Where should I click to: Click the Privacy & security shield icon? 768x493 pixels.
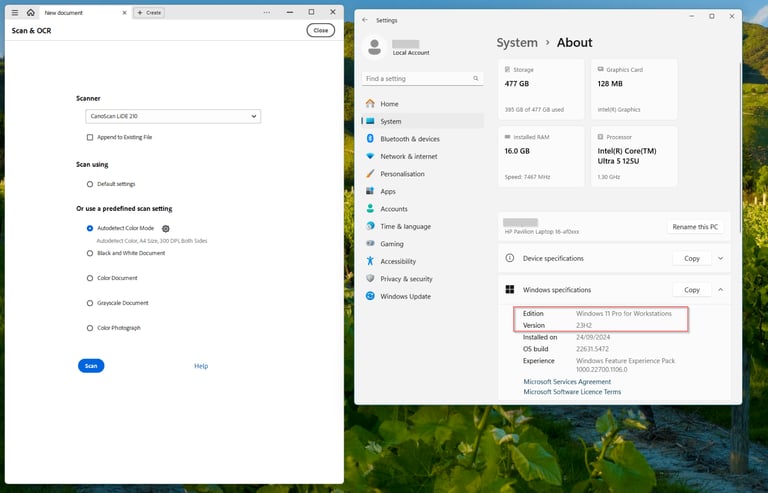(x=370, y=279)
